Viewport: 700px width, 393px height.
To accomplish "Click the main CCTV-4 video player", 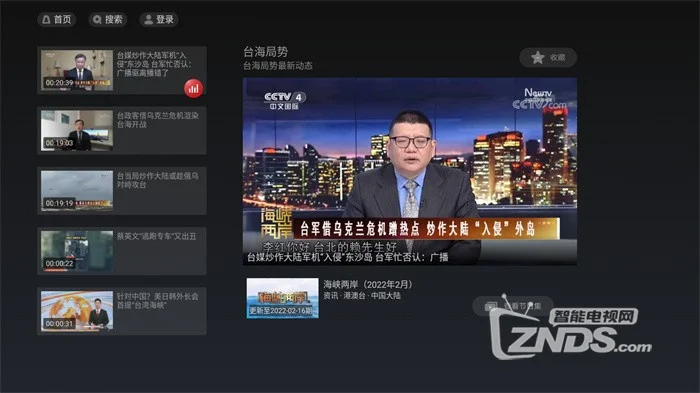I will tap(410, 171).
